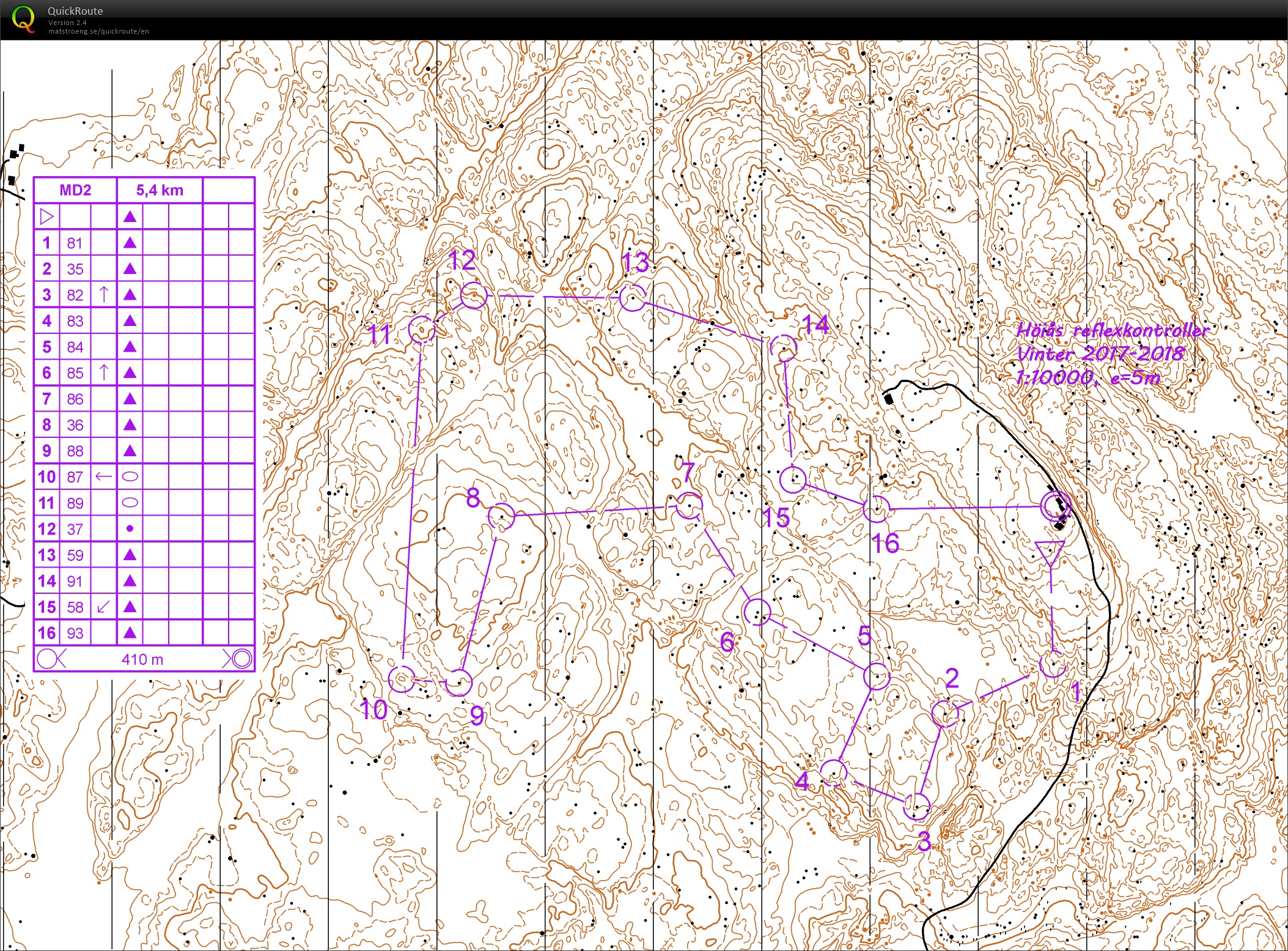Viewport: 1288px width, 951px height.
Task: Click the start triangle symbol in description table
Action: [47, 216]
